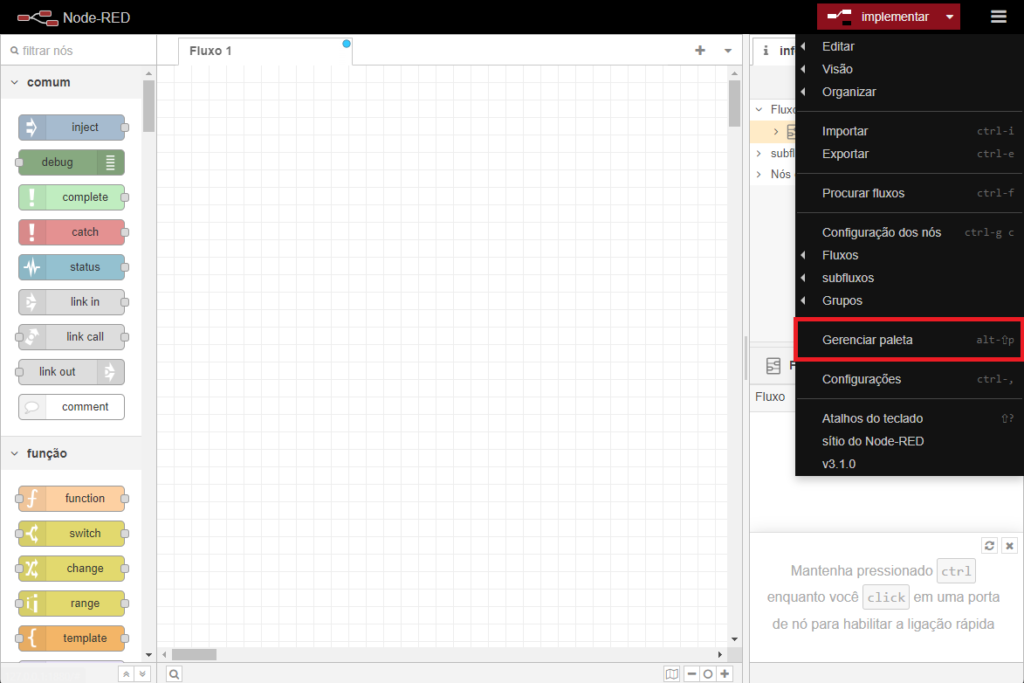Click the switch node in palette
The width and height of the screenshot is (1024, 683).
click(x=72, y=533)
